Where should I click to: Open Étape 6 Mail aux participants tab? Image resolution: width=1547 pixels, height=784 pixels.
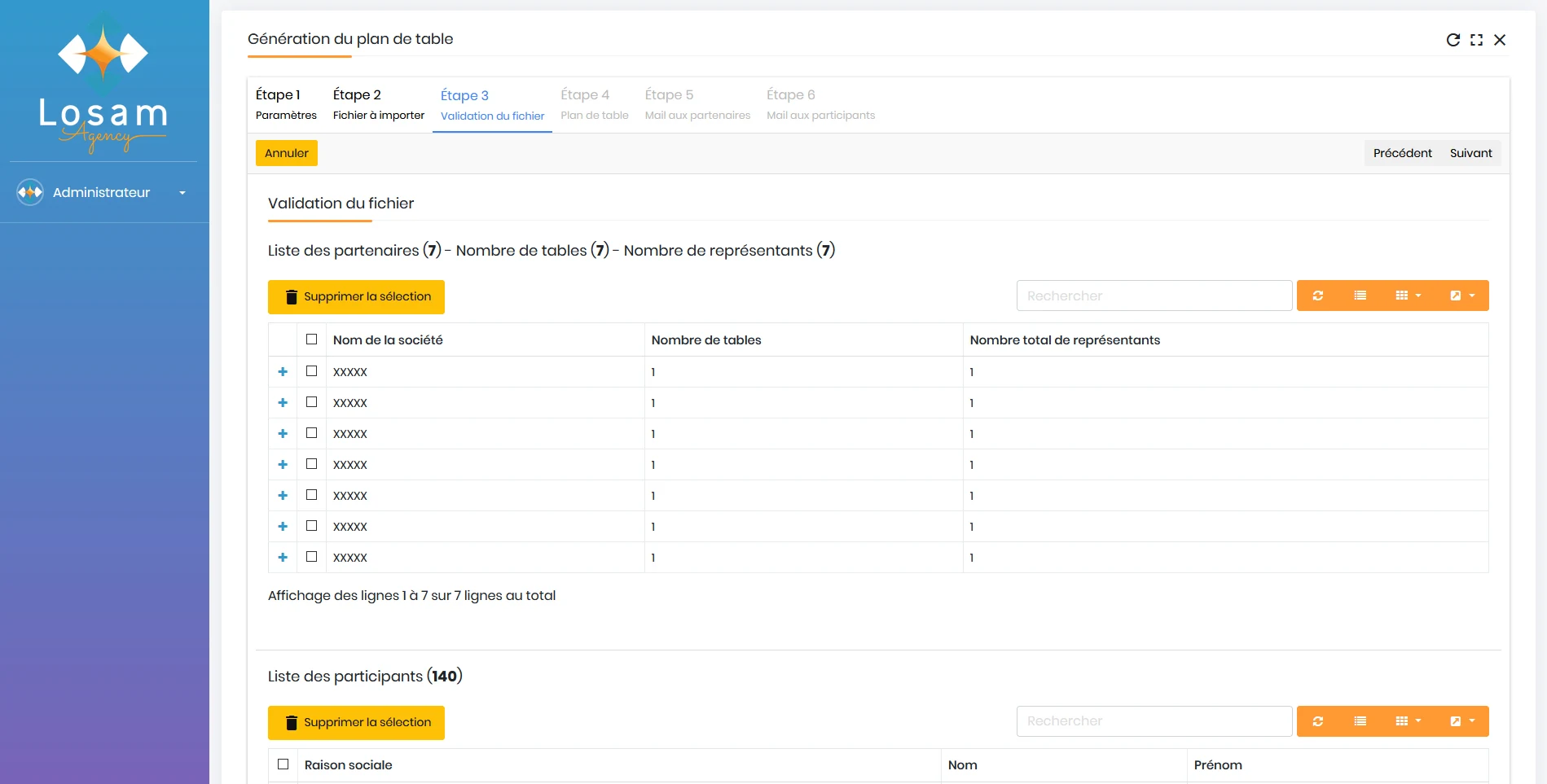point(820,104)
